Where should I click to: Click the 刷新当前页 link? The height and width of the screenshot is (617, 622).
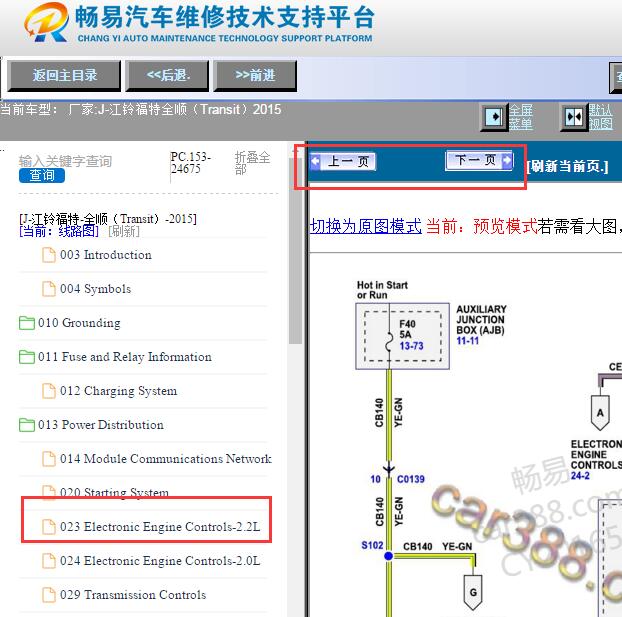pos(568,166)
